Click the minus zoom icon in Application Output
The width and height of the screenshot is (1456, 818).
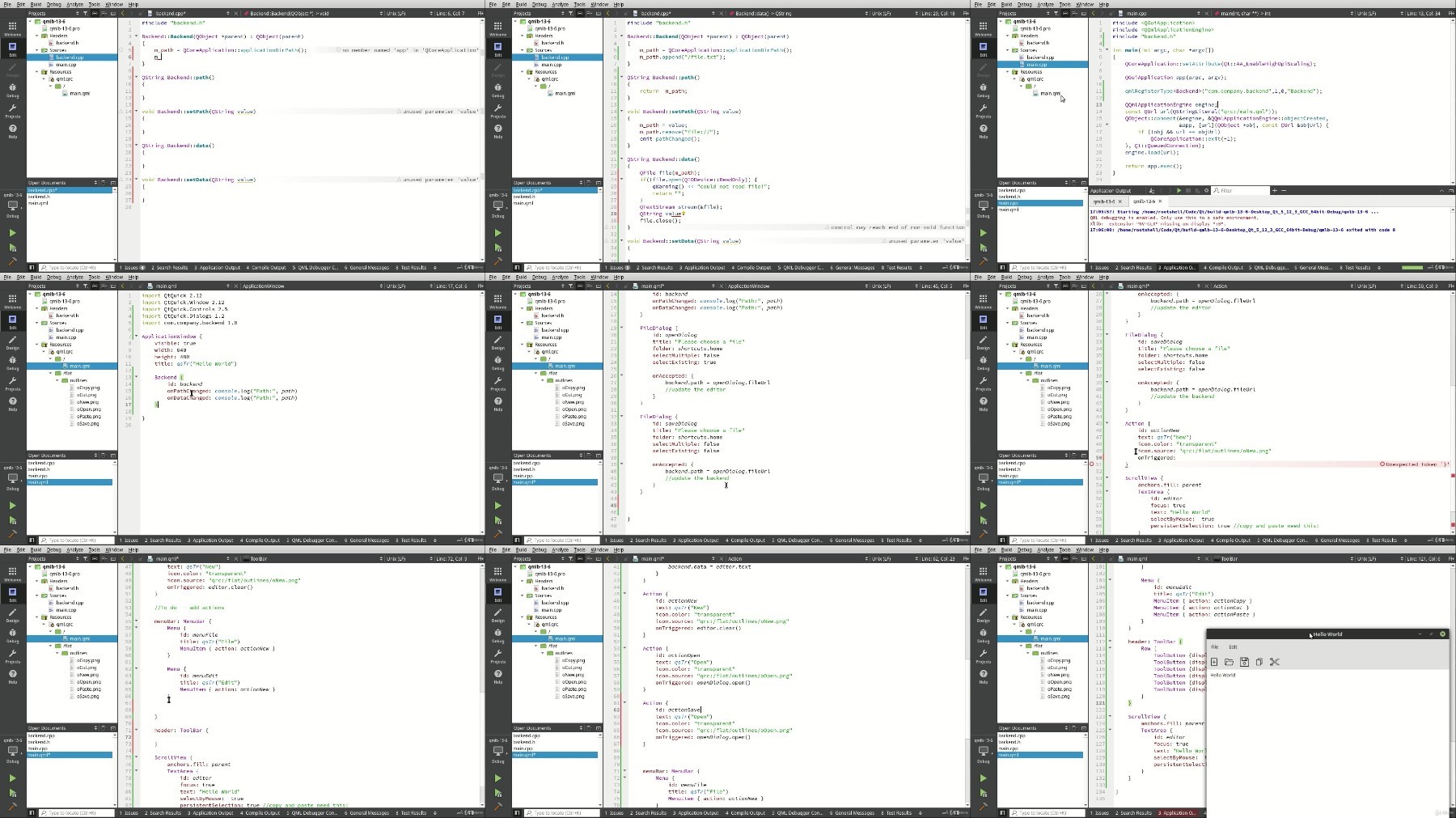coord(1283,191)
